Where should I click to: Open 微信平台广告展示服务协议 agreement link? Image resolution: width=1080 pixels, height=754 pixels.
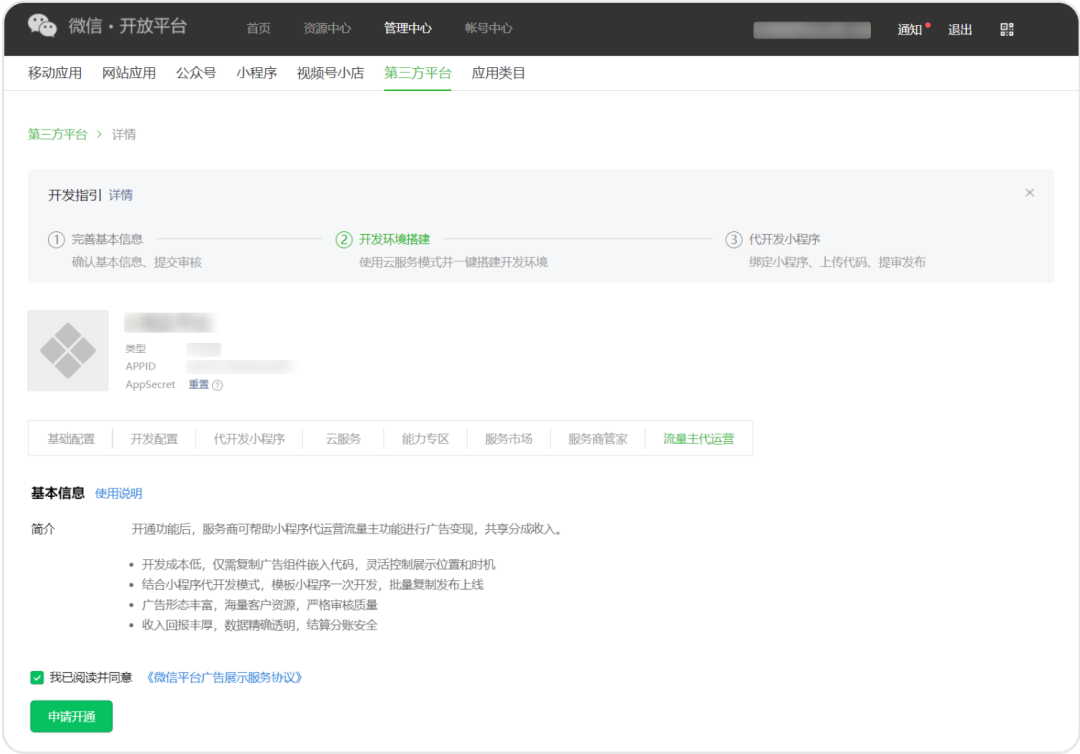pos(224,678)
